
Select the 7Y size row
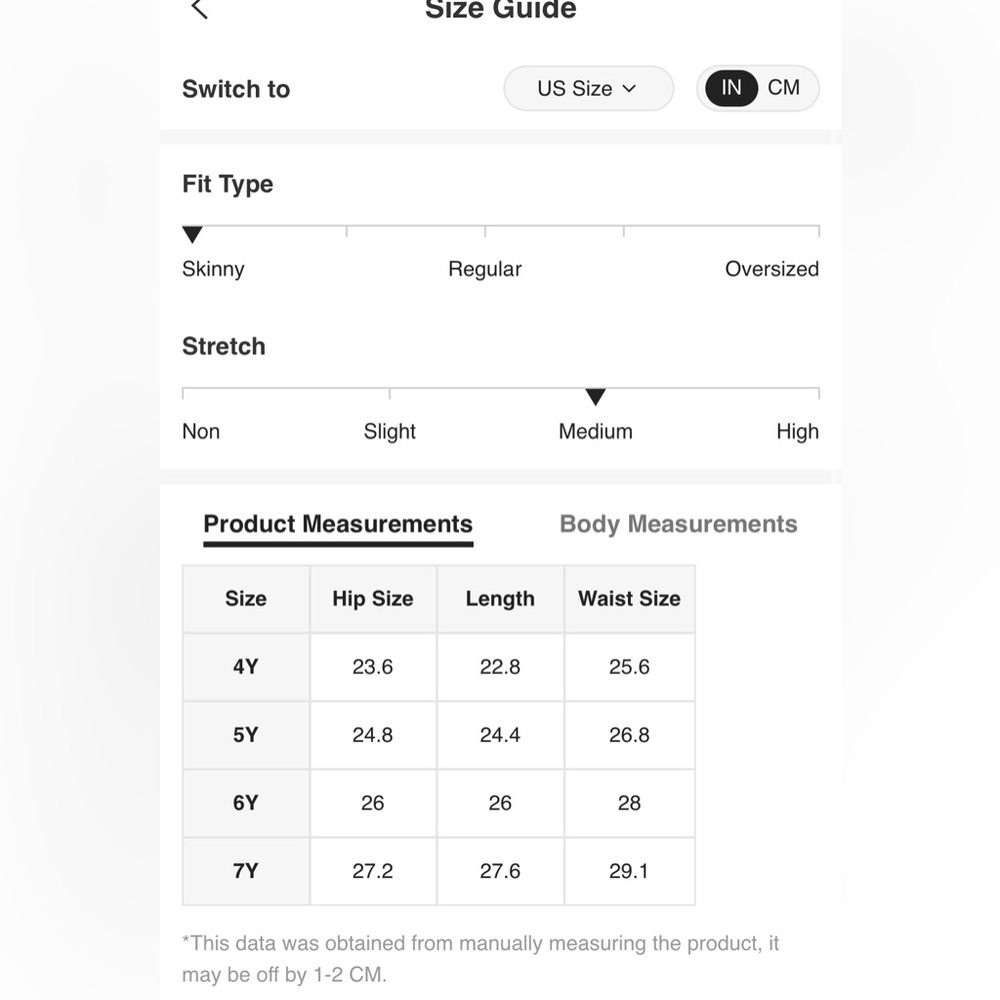point(439,871)
